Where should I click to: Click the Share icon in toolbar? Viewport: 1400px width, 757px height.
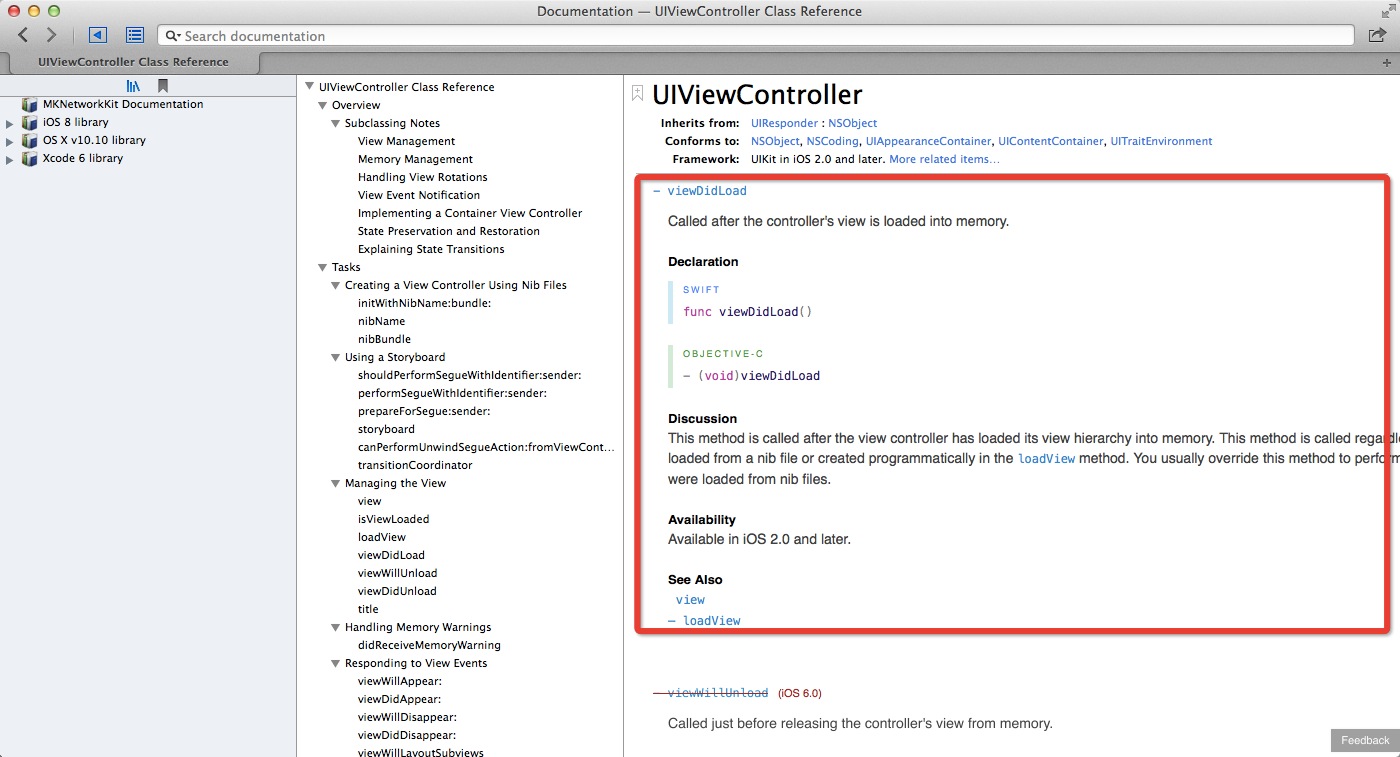coord(1376,35)
